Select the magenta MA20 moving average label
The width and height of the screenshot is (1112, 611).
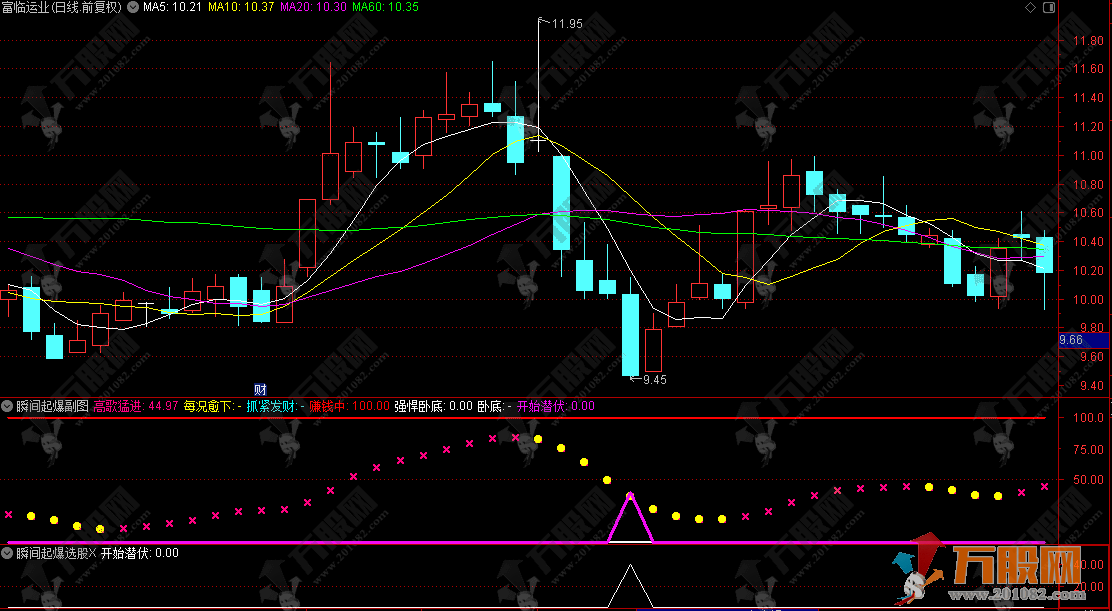pos(313,7)
